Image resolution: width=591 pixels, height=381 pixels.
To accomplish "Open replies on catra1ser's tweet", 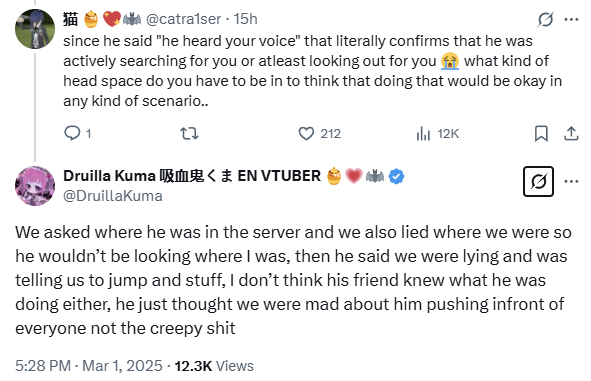I will click(77, 133).
